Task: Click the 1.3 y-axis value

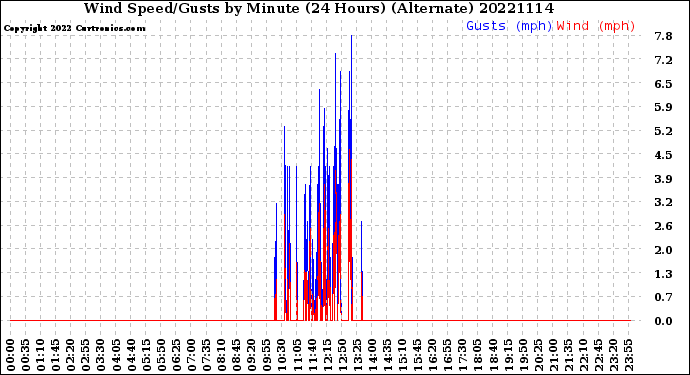Action: 664,274
